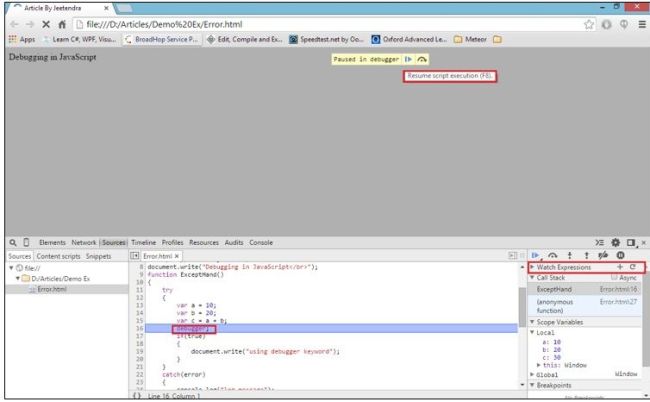The width and height of the screenshot is (650, 402).
Task: Open the Resources panel
Action: [204, 242]
